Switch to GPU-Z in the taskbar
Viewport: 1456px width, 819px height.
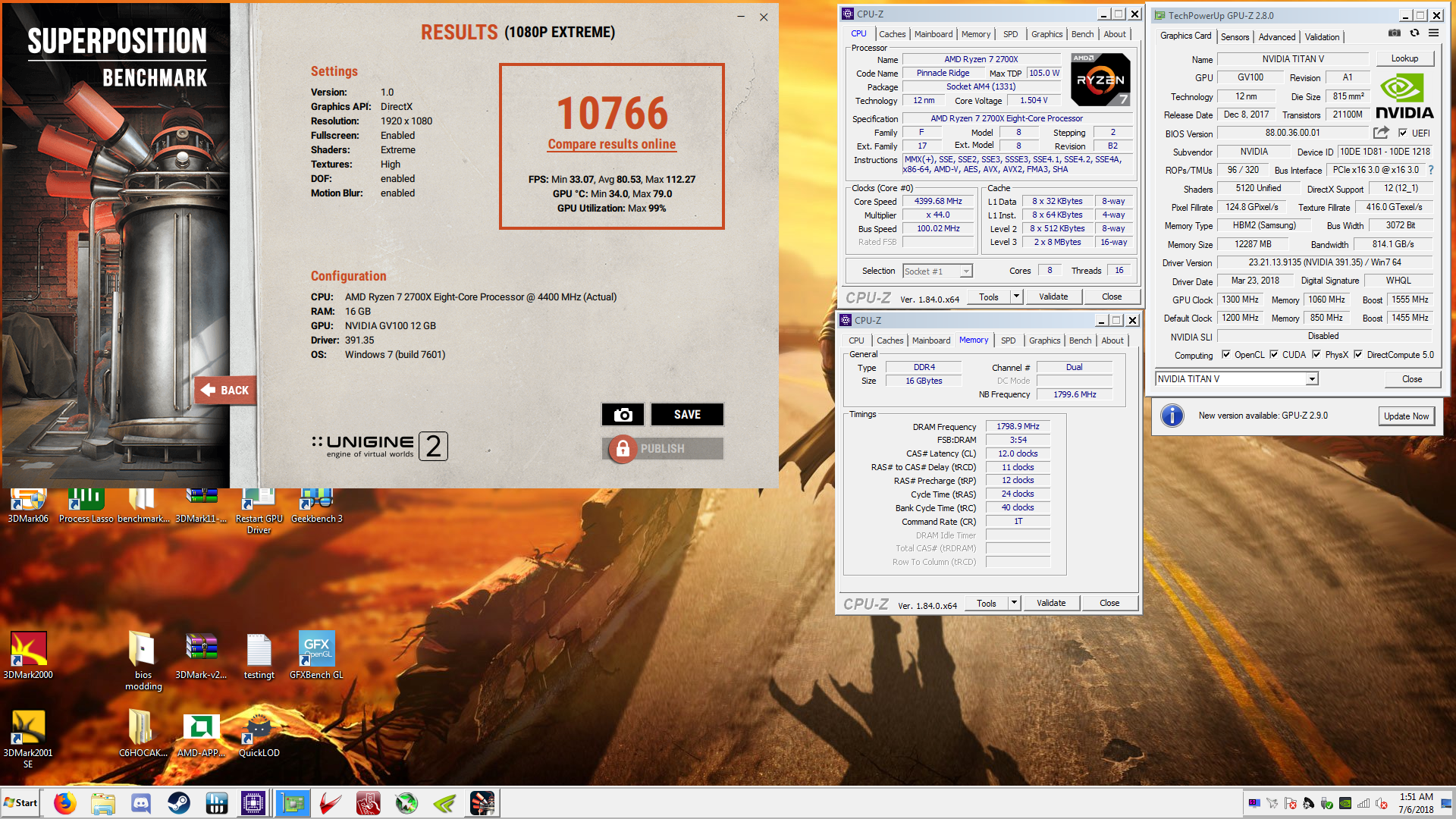293,803
